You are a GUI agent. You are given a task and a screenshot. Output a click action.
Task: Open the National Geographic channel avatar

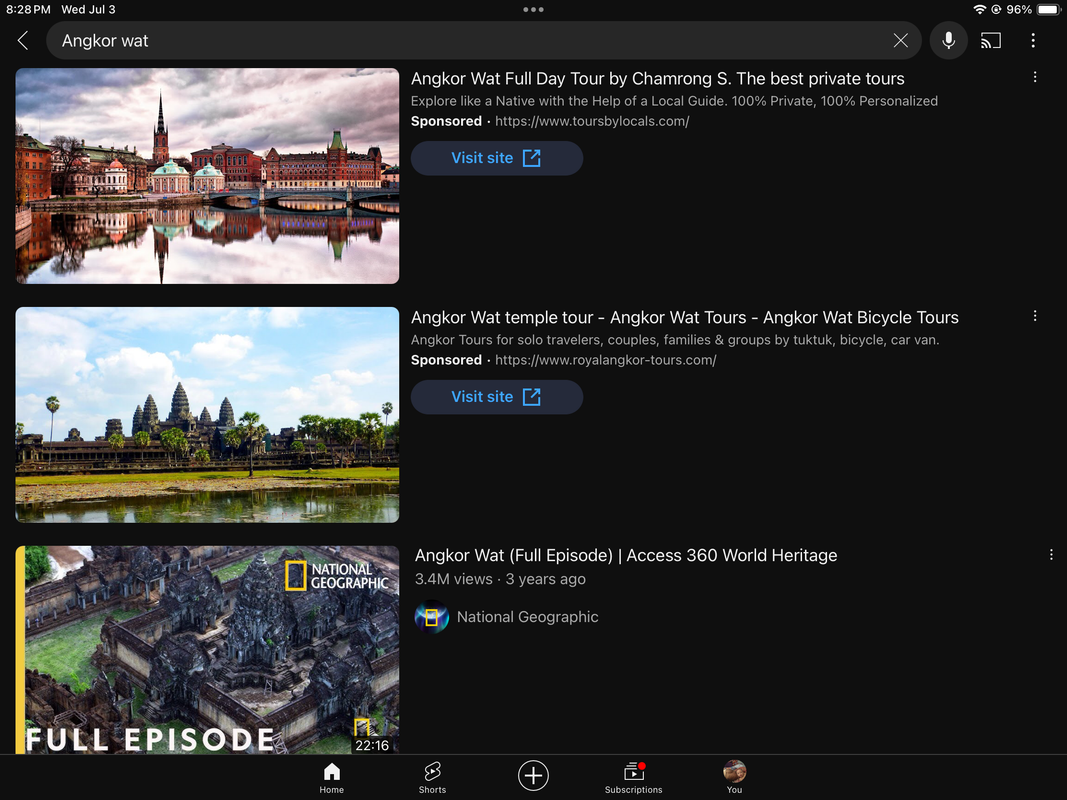(x=431, y=617)
